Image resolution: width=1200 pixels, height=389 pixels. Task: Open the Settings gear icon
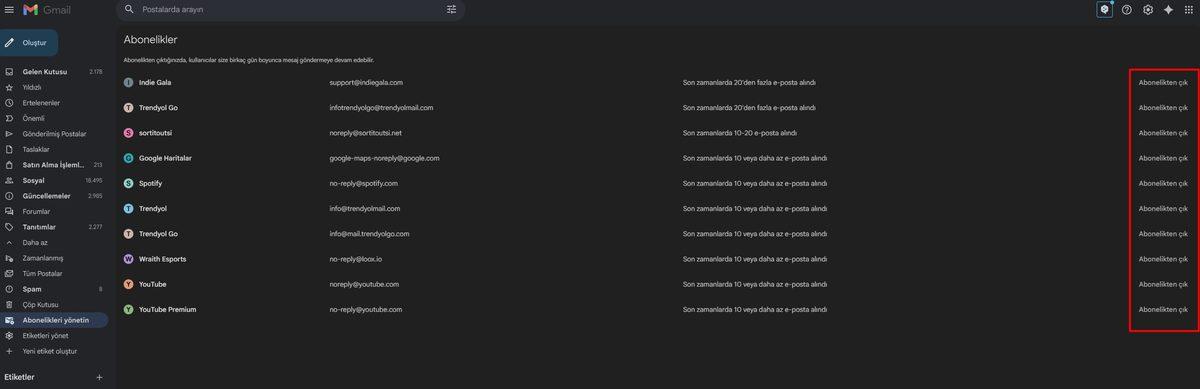click(1148, 9)
